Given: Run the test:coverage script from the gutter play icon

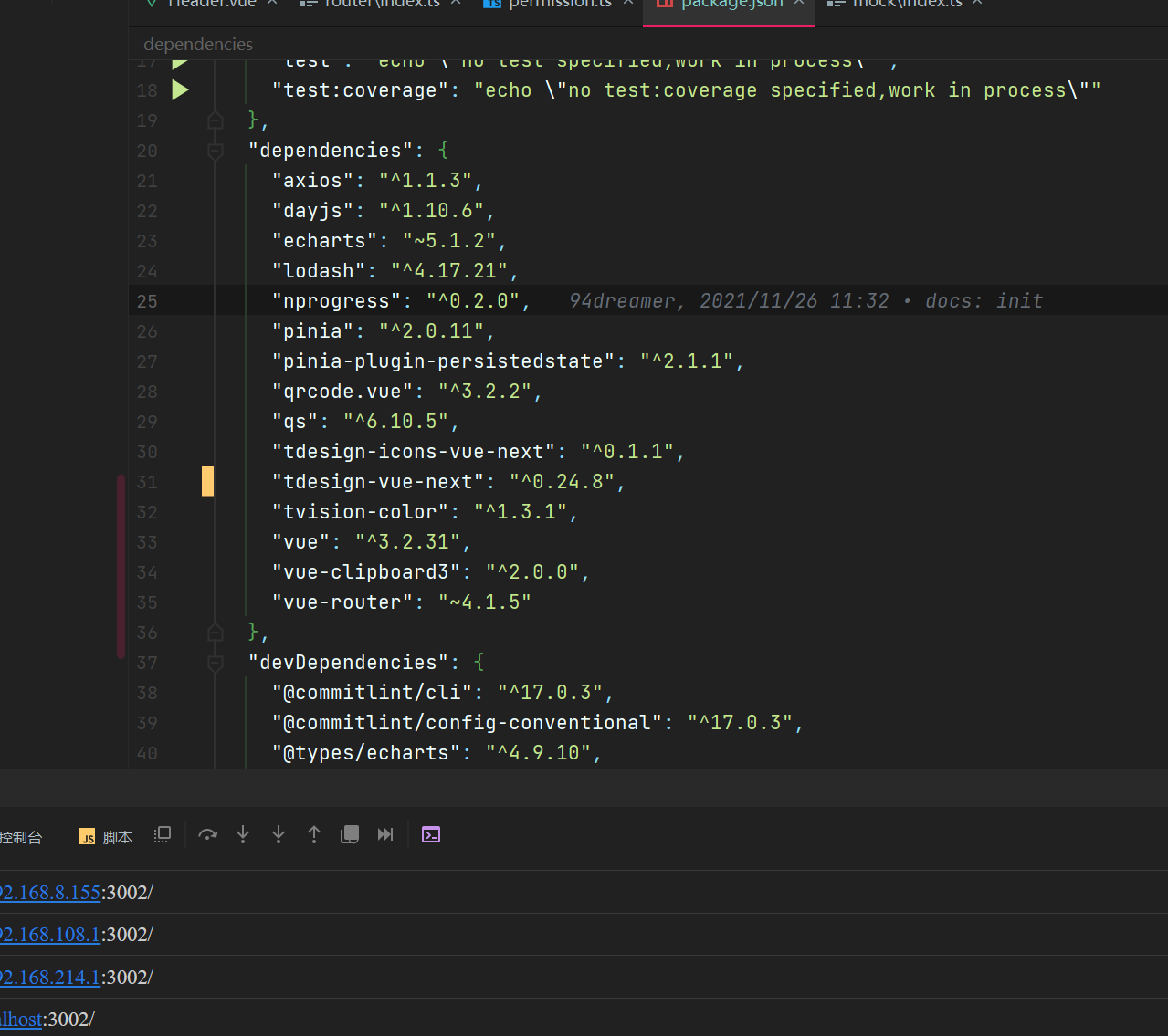Looking at the screenshot, I should click(x=180, y=89).
